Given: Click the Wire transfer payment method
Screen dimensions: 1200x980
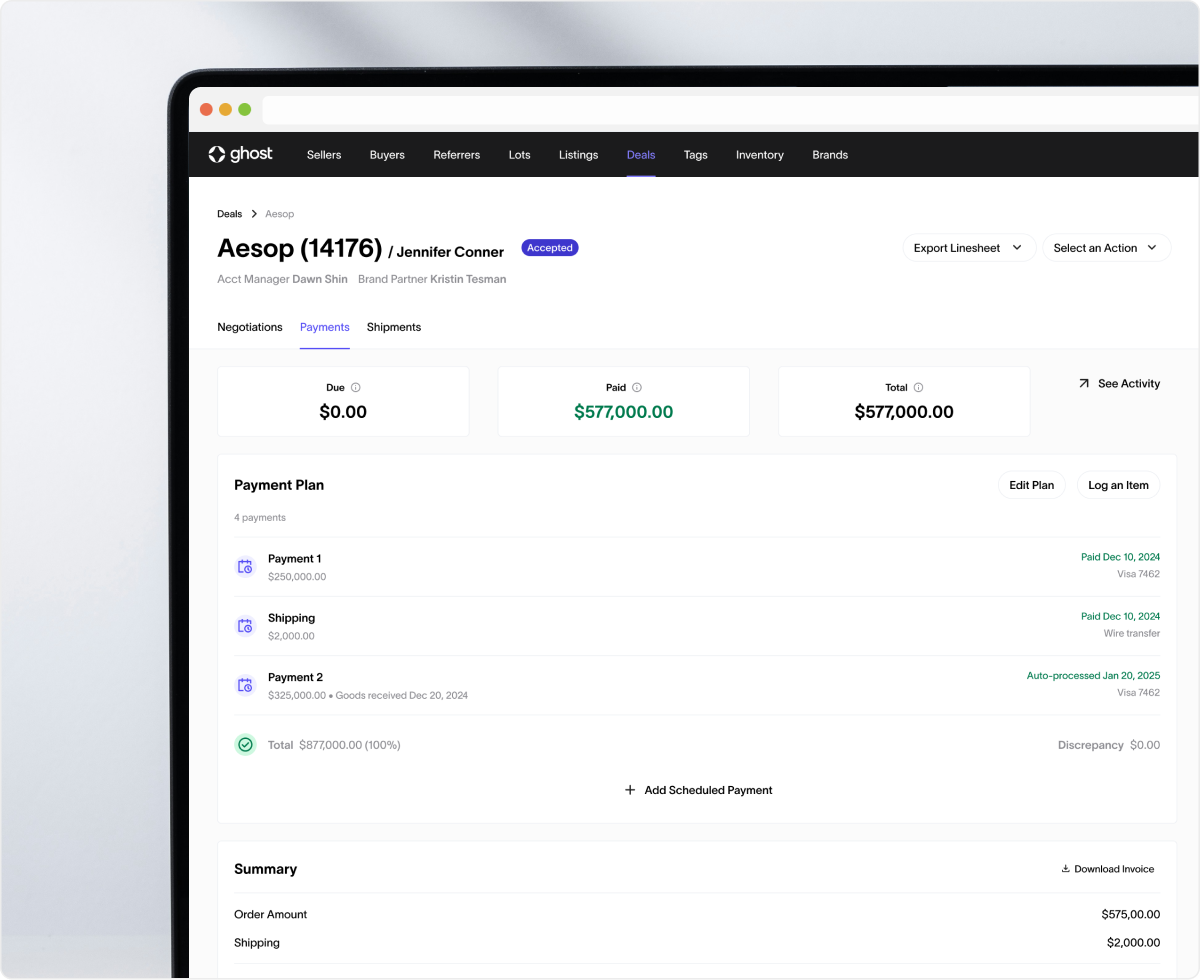Looking at the screenshot, I should tap(1132, 634).
